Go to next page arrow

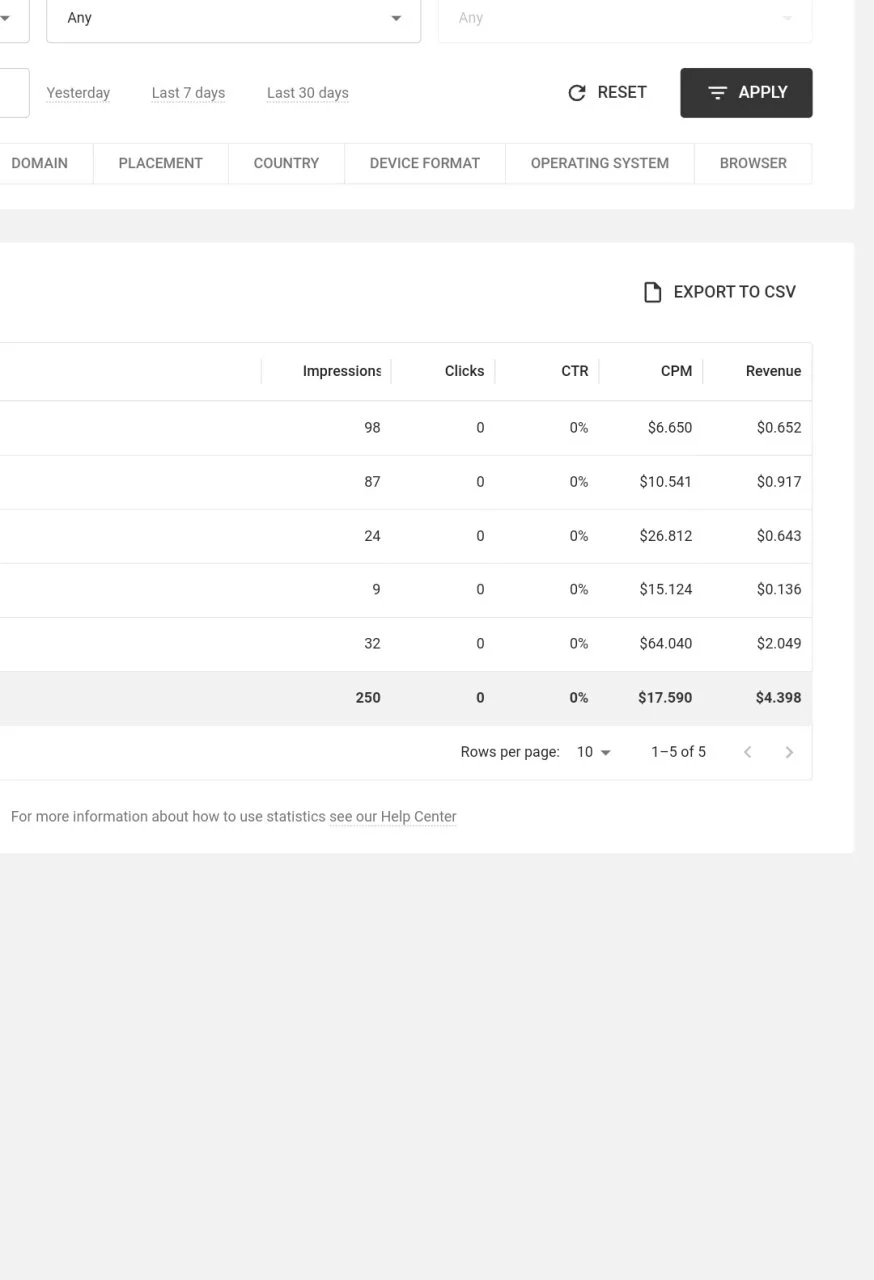789,752
